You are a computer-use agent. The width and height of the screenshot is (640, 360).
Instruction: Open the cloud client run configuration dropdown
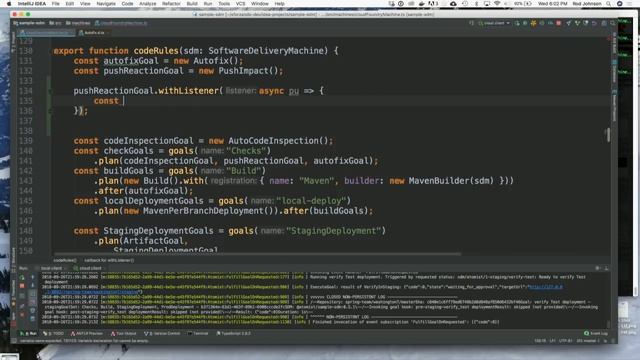(494, 23)
